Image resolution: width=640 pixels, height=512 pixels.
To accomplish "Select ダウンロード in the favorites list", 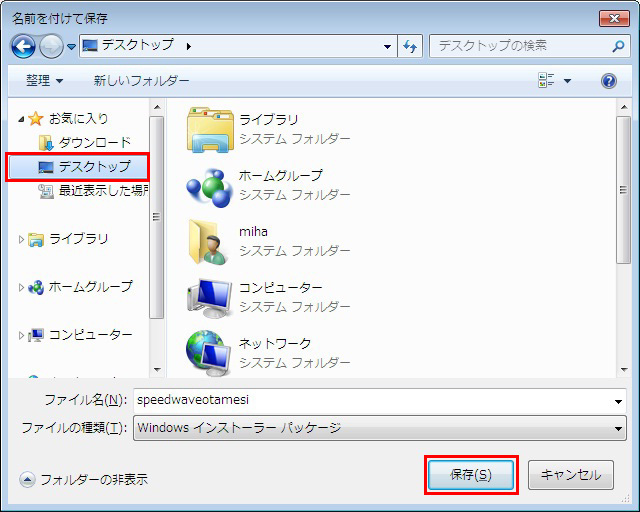I will [x=94, y=143].
